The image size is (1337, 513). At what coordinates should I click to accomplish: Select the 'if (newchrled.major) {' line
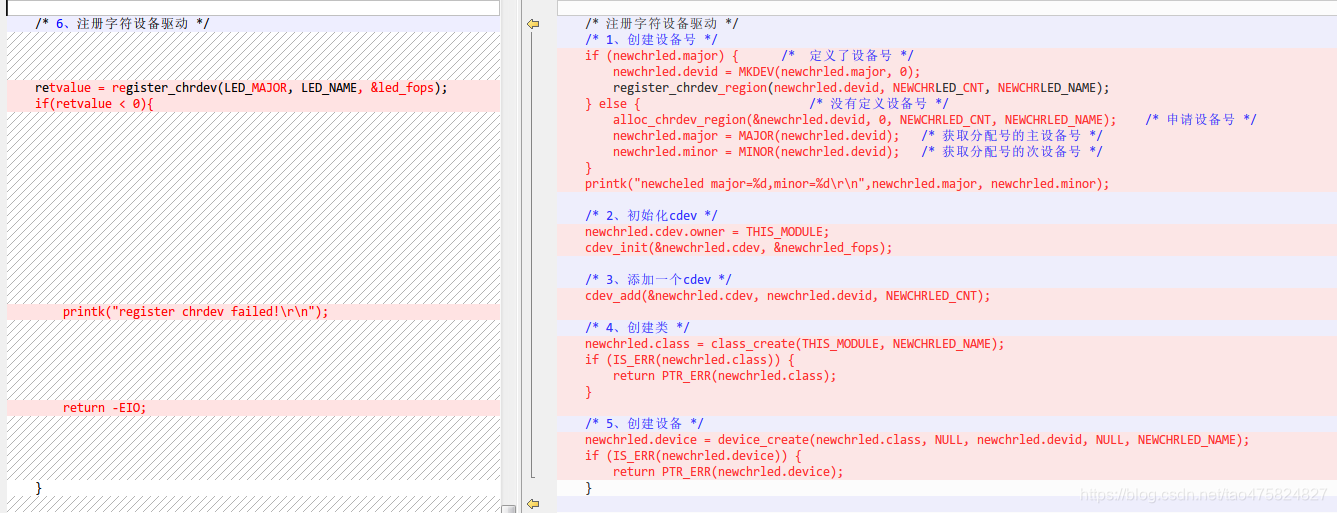click(x=661, y=56)
